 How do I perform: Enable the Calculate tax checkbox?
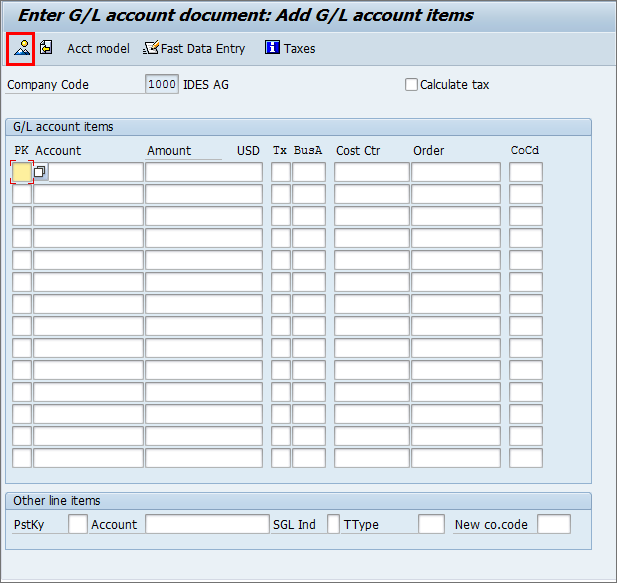point(411,85)
